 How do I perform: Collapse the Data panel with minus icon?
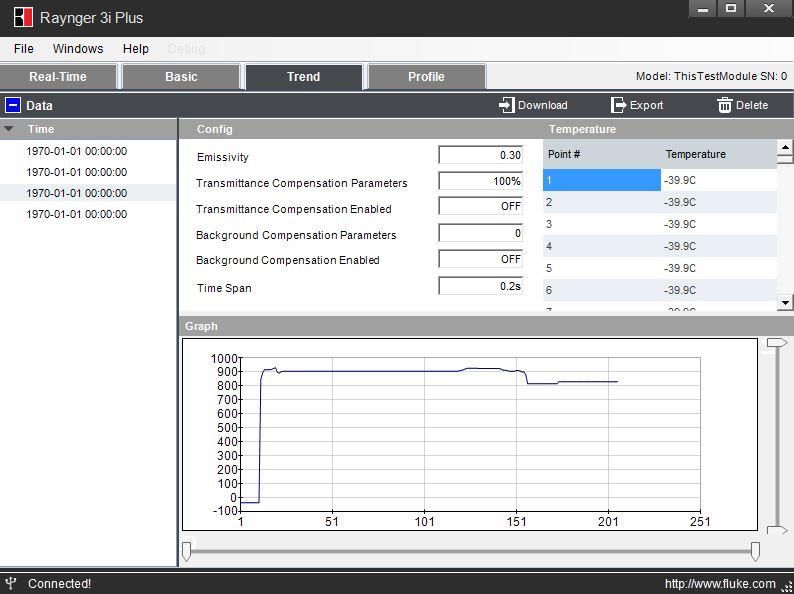[x=13, y=105]
